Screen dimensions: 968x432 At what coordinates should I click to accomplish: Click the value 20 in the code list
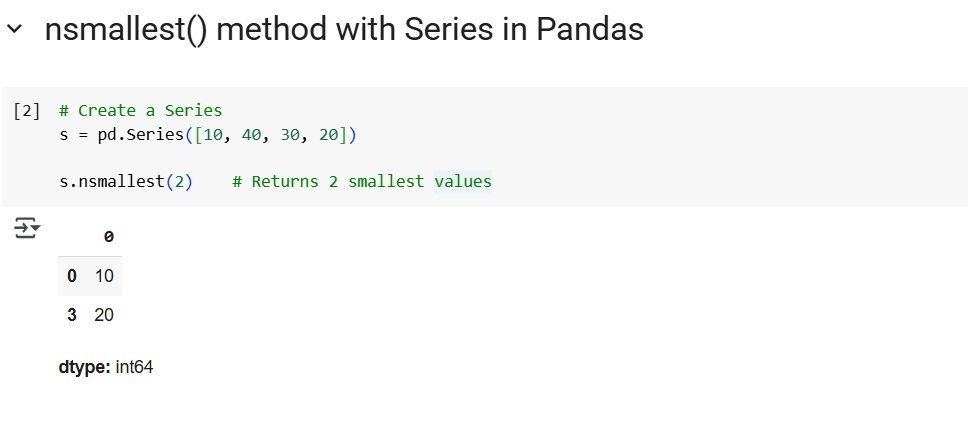tap(329, 135)
